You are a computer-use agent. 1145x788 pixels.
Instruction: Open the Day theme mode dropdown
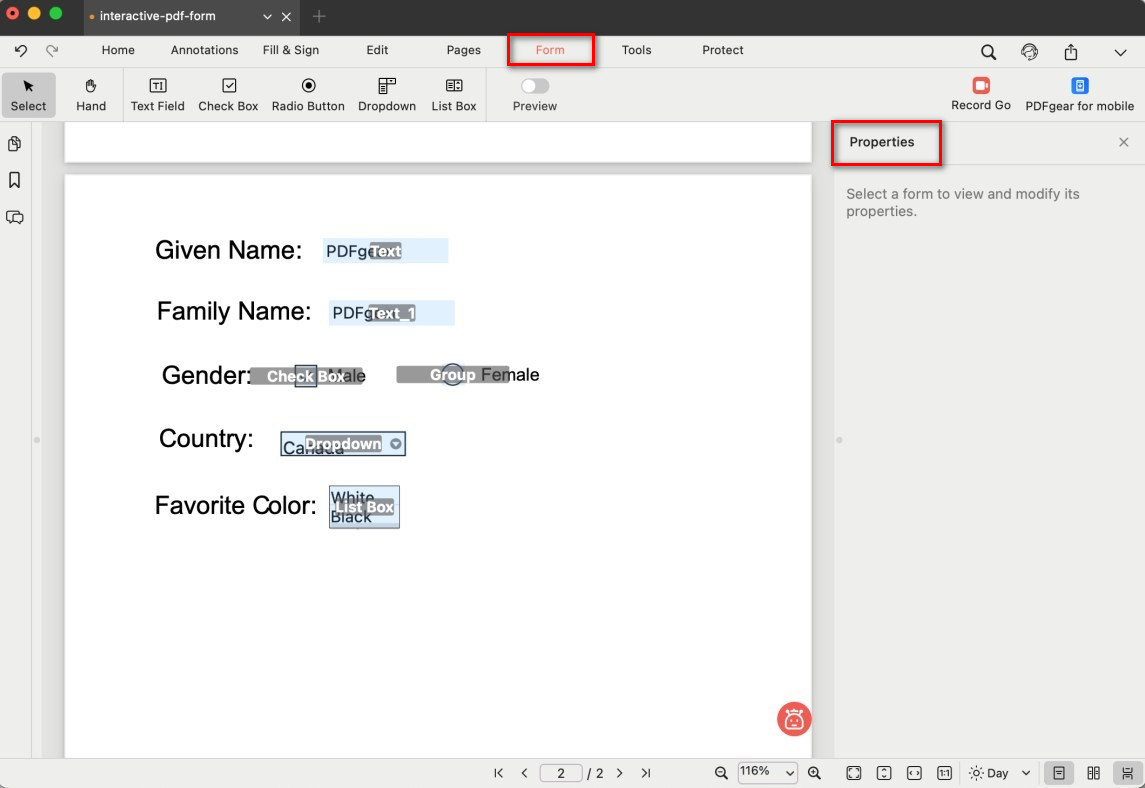click(1000, 773)
